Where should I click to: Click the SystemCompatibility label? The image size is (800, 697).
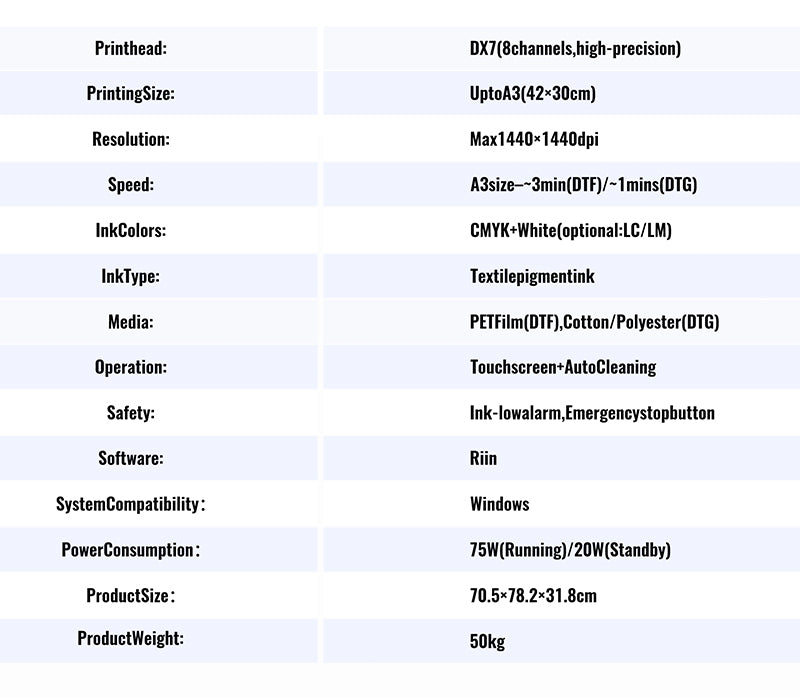pos(130,504)
